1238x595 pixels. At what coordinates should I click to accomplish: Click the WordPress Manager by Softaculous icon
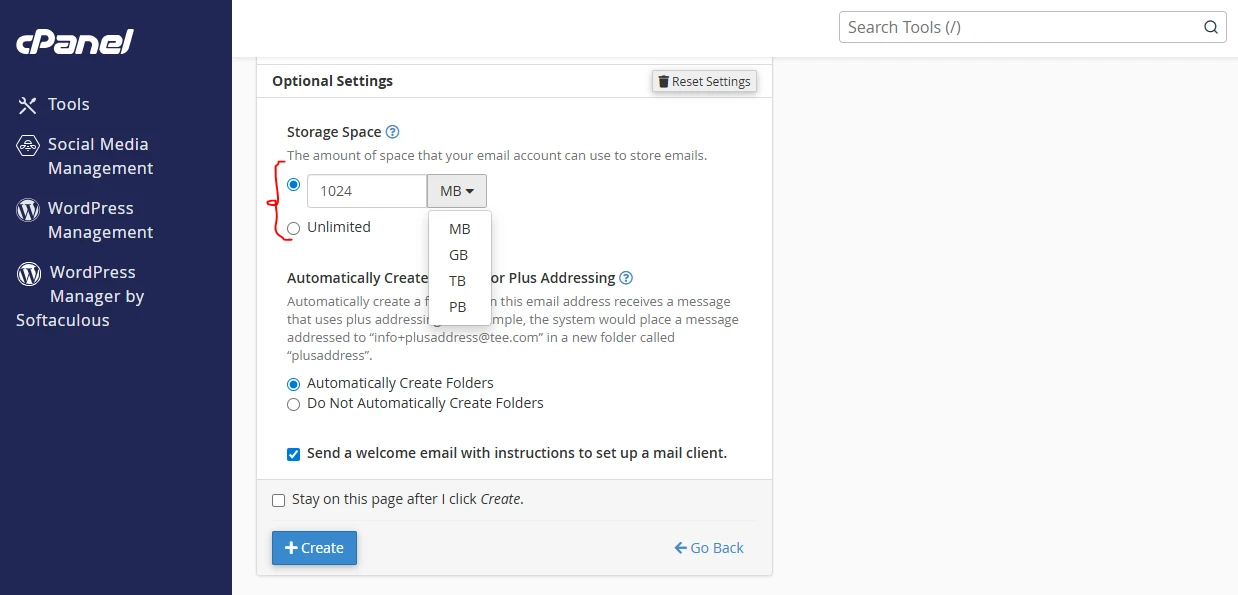[28, 273]
